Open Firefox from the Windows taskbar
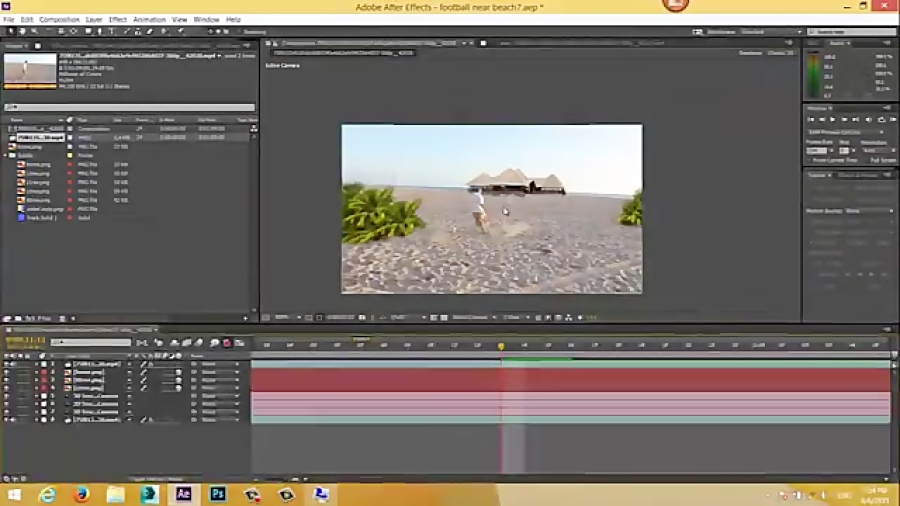This screenshot has width=900, height=506. [x=81, y=494]
